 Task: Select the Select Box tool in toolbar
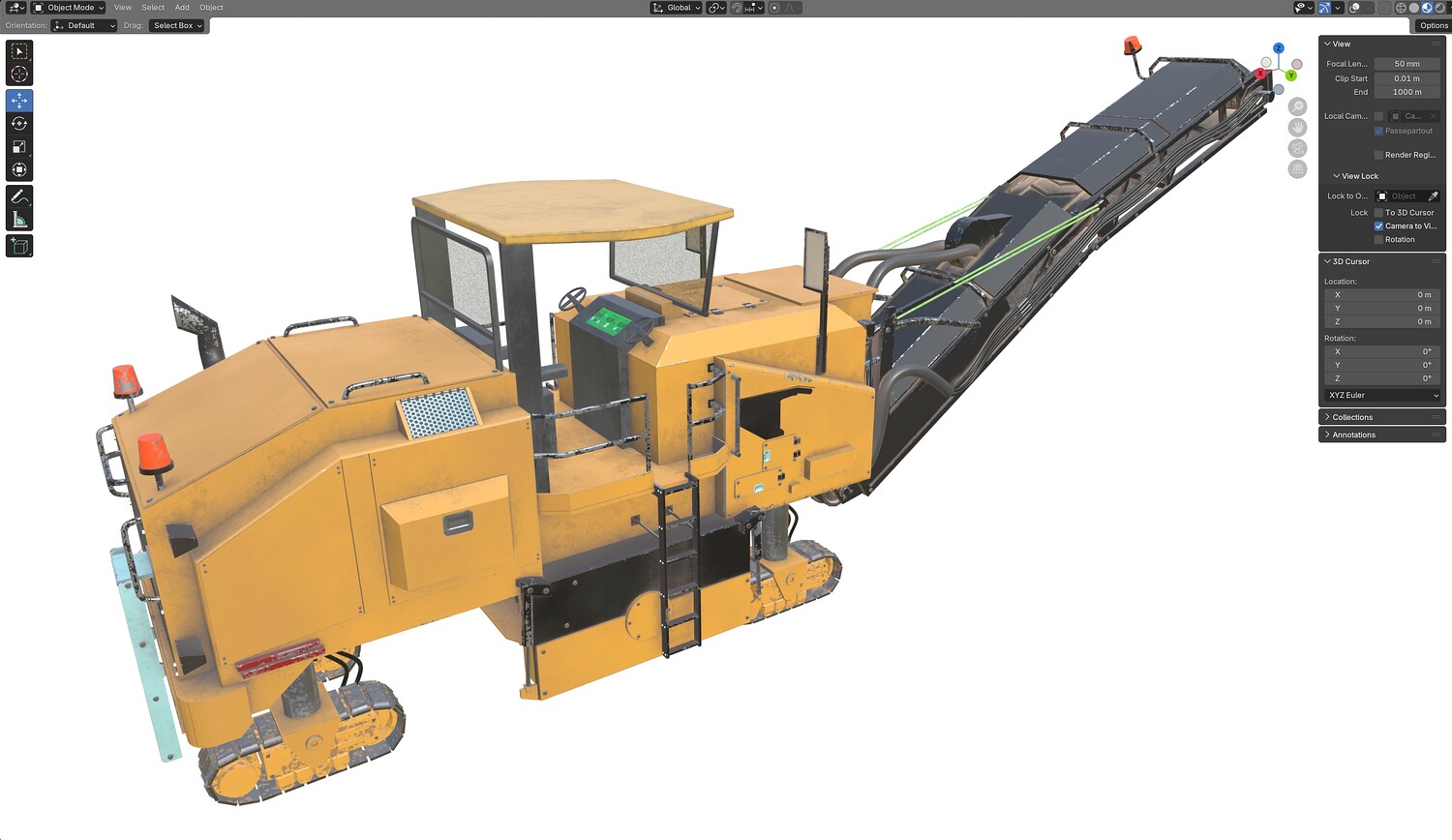click(x=19, y=51)
